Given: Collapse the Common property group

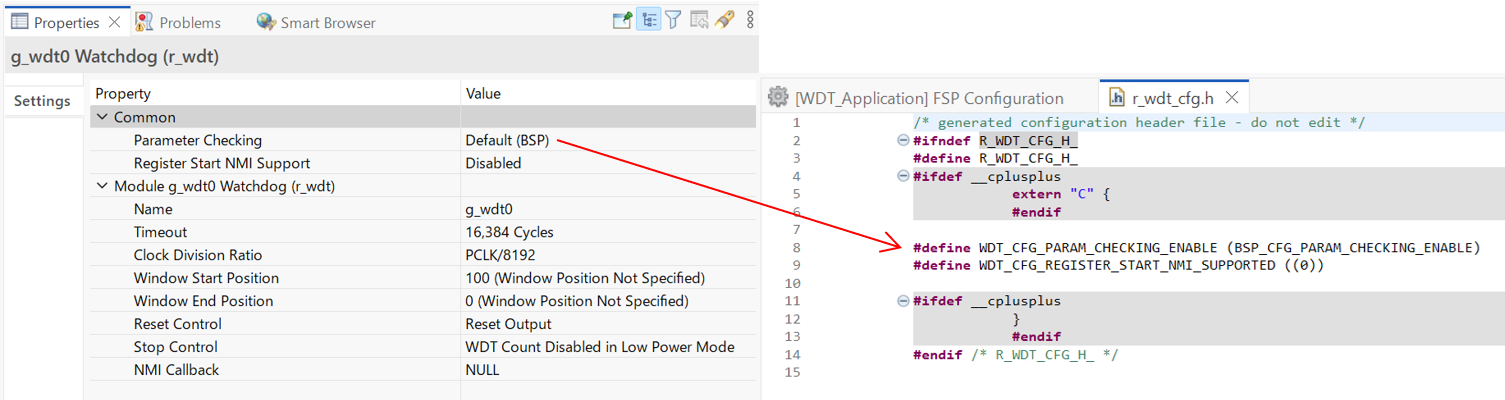Looking at the screenshot, I should (x=101, y=117).
